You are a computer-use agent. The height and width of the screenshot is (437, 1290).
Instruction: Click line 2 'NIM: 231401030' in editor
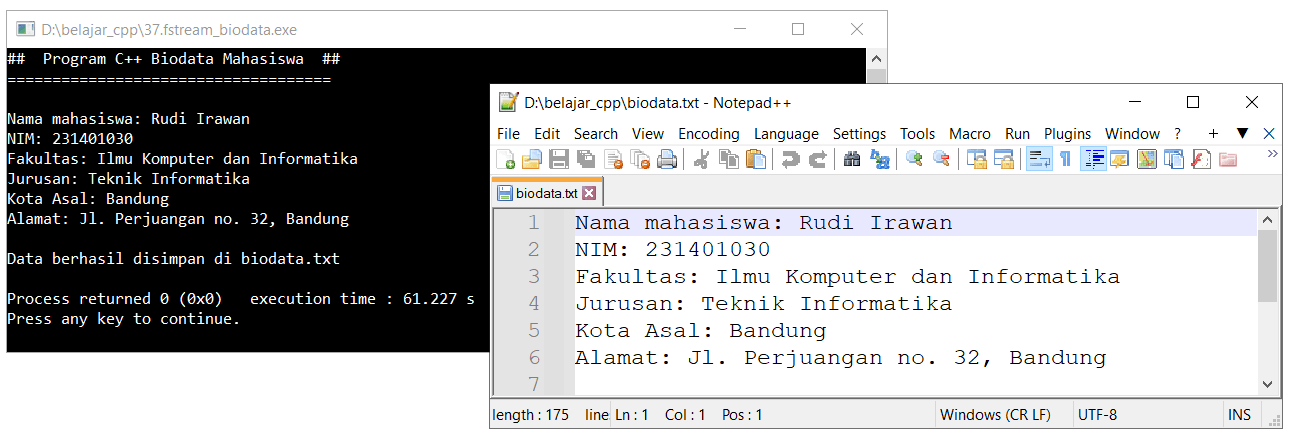click(672, 250)
